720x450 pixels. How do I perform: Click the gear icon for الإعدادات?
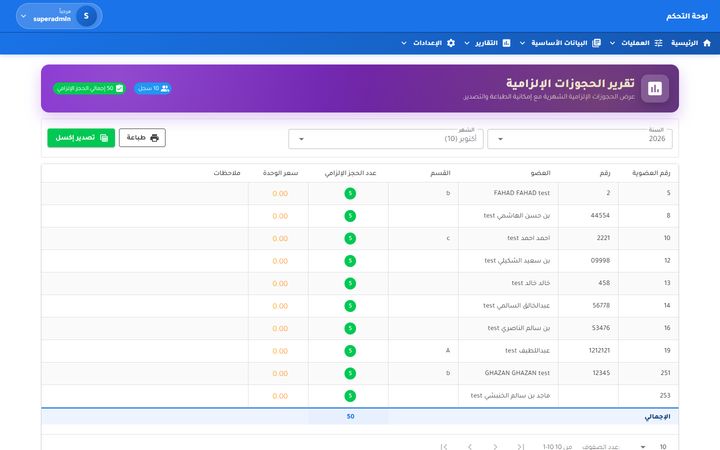tap(451, 43)
